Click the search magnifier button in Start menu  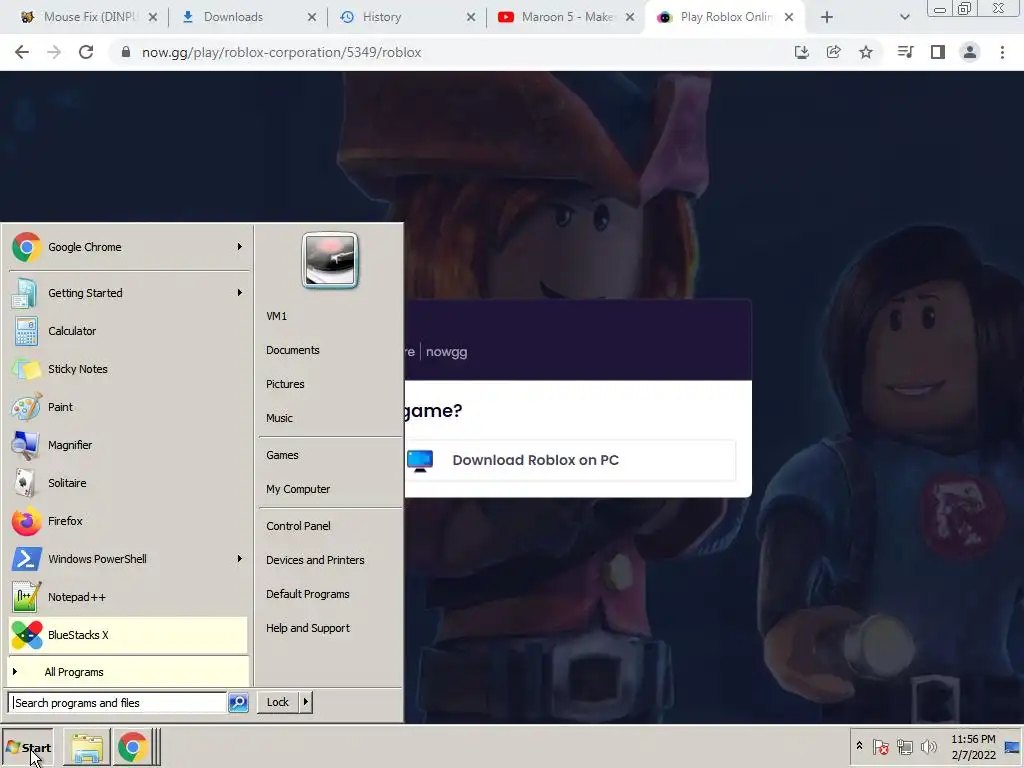tap(238, 703)
